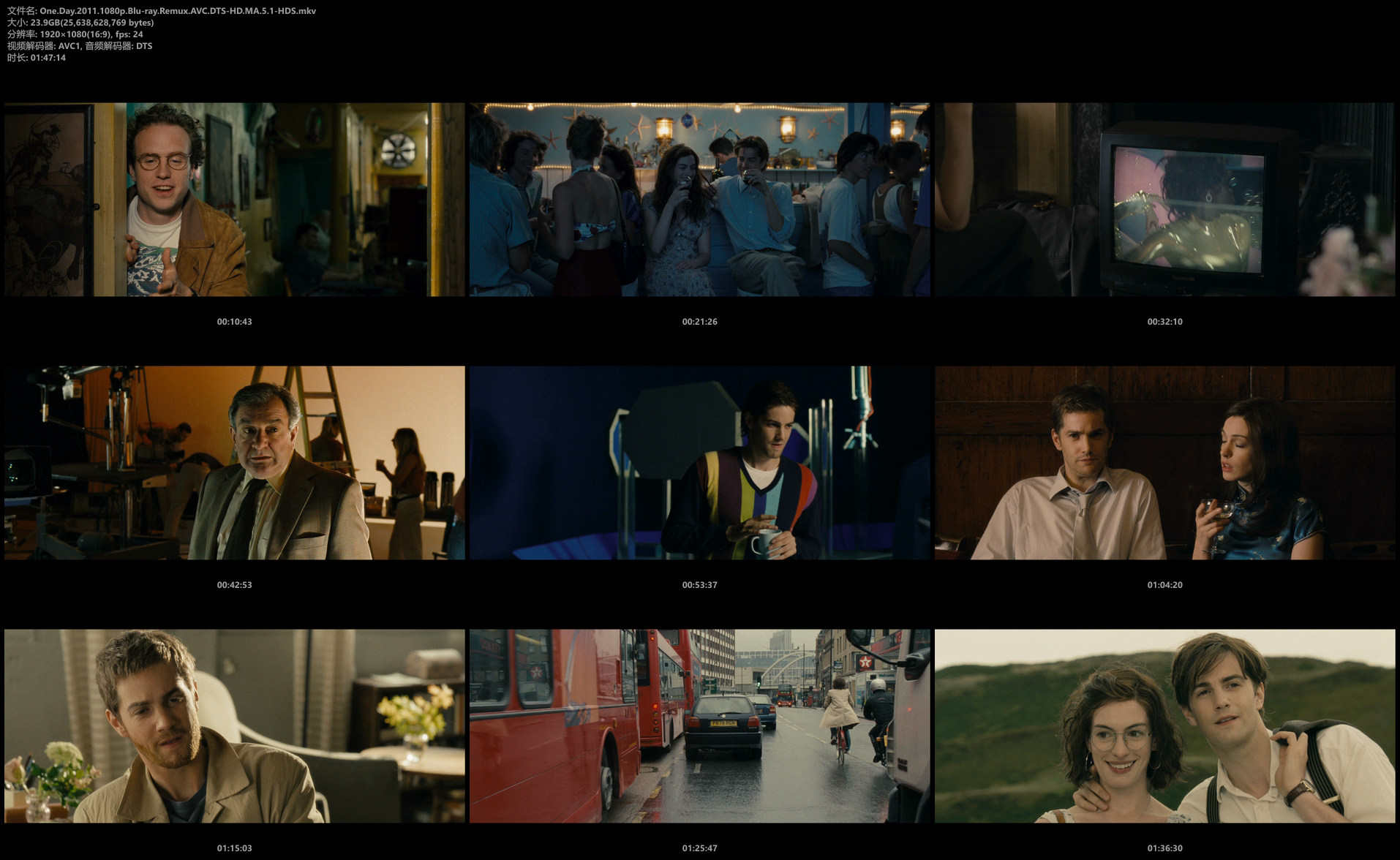Click the 00:53:37 timestamp label
The height and width of the screenshot is (860, 1400).
click(x=699, y=585)
